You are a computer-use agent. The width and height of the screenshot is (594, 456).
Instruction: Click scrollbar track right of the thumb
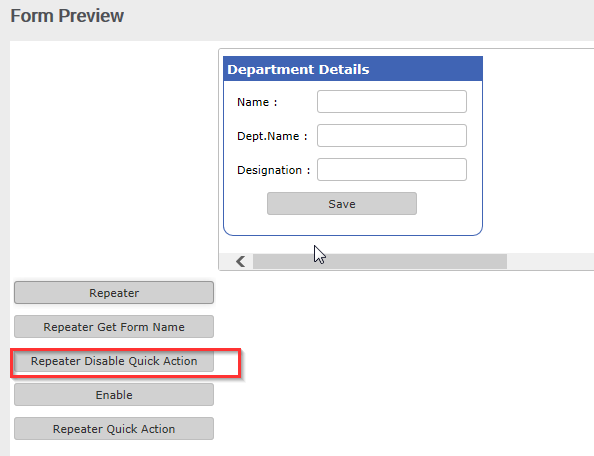(550, 261)
